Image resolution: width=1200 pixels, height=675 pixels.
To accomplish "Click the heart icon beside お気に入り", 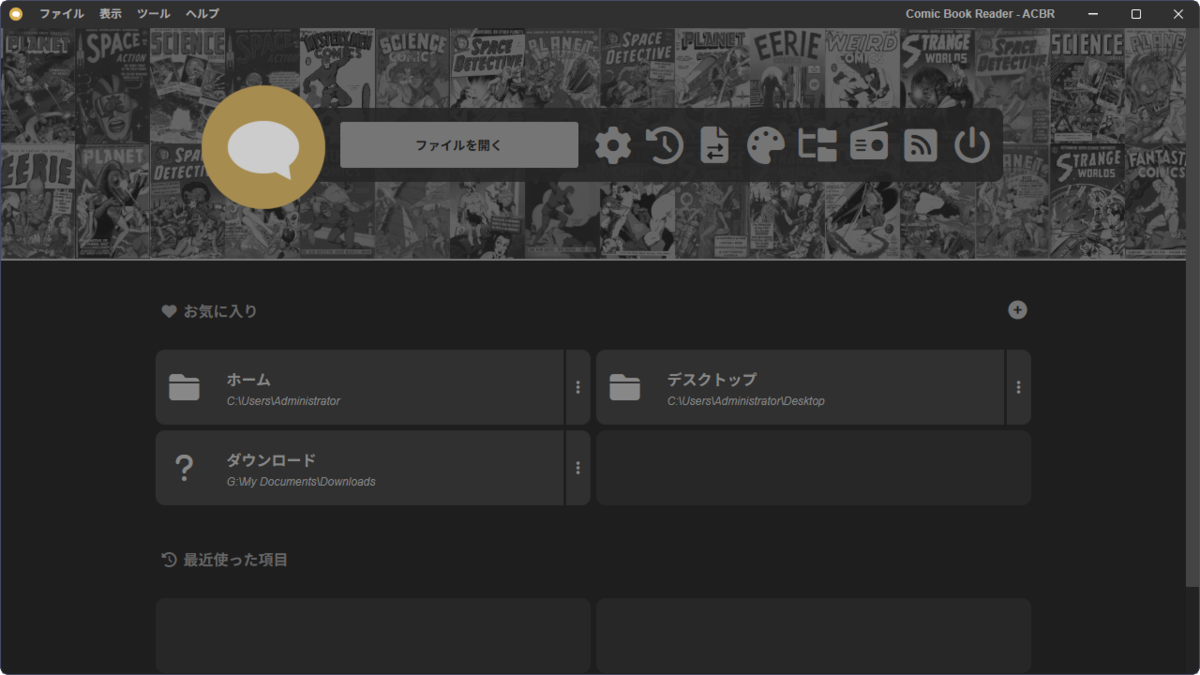I will pyautogui.click(x=169, y=311).
